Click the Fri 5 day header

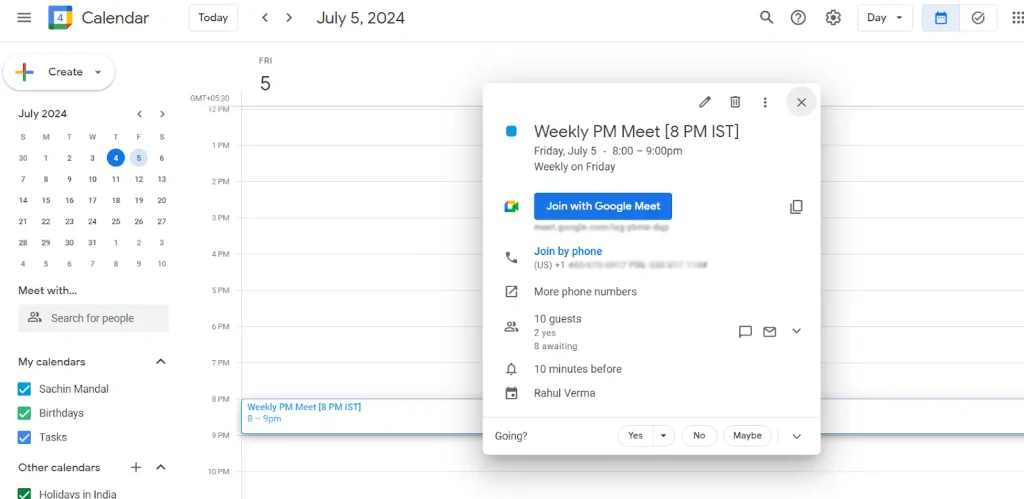pos(265,76)
